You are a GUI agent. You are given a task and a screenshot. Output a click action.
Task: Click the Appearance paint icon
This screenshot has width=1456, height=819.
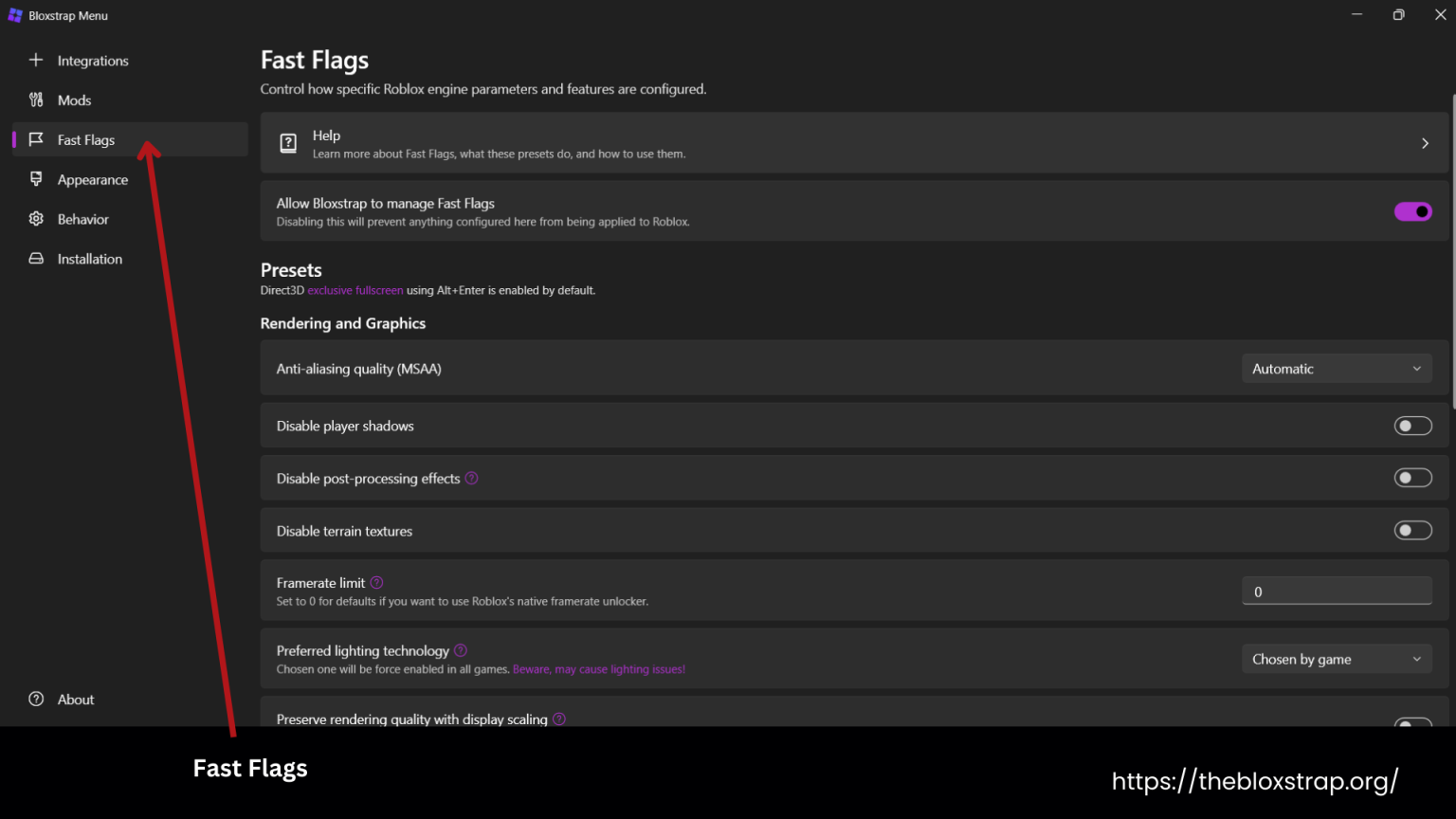(x=36, y=179)
